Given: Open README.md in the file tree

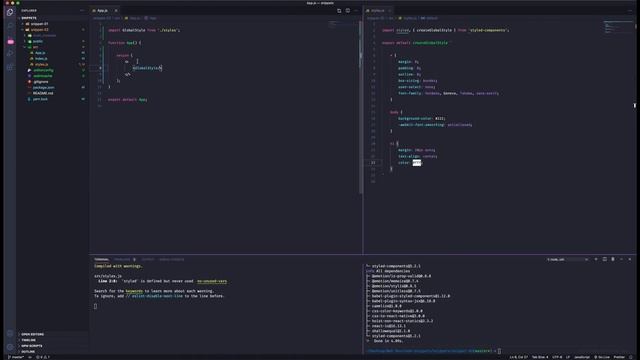Looking at the screenshot, I should click(x=43, y=93).
